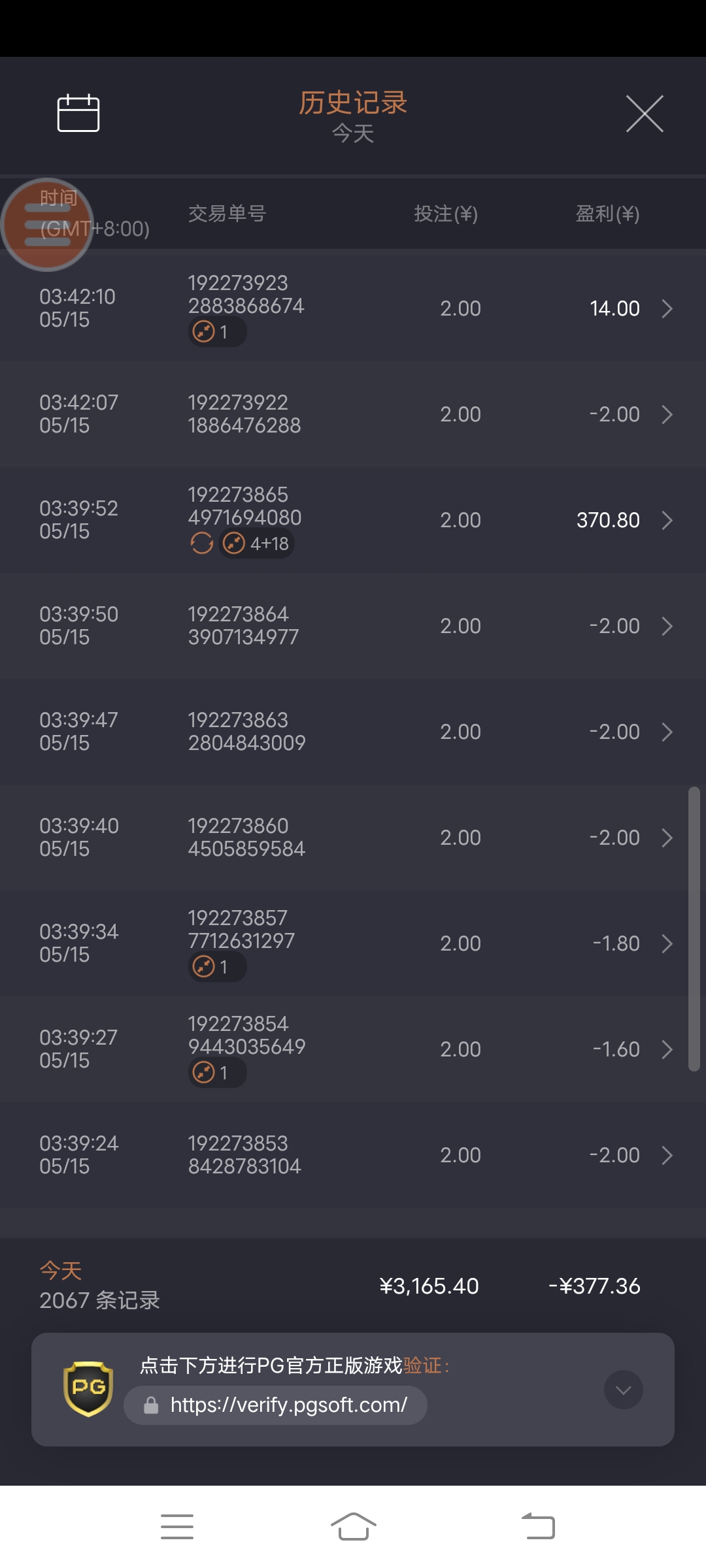
Task: Collapse the PG verification banner chevron
Action: point(623,1390)
